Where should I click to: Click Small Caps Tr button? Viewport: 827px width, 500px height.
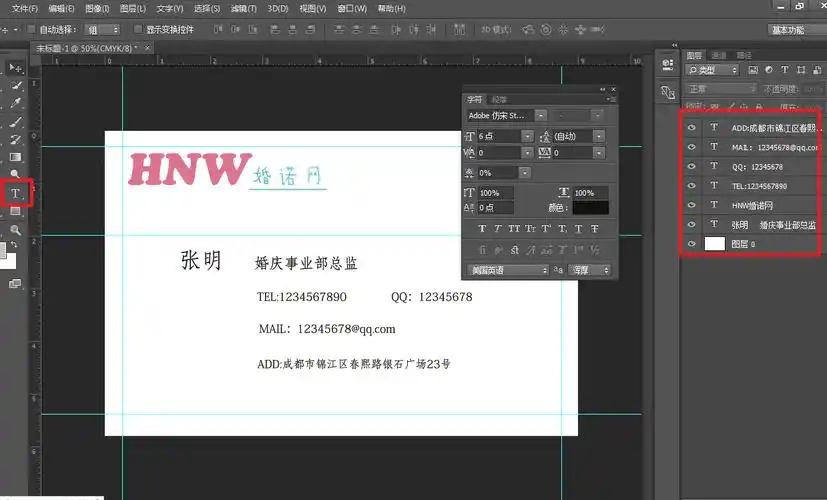click(x=530, y=228)
